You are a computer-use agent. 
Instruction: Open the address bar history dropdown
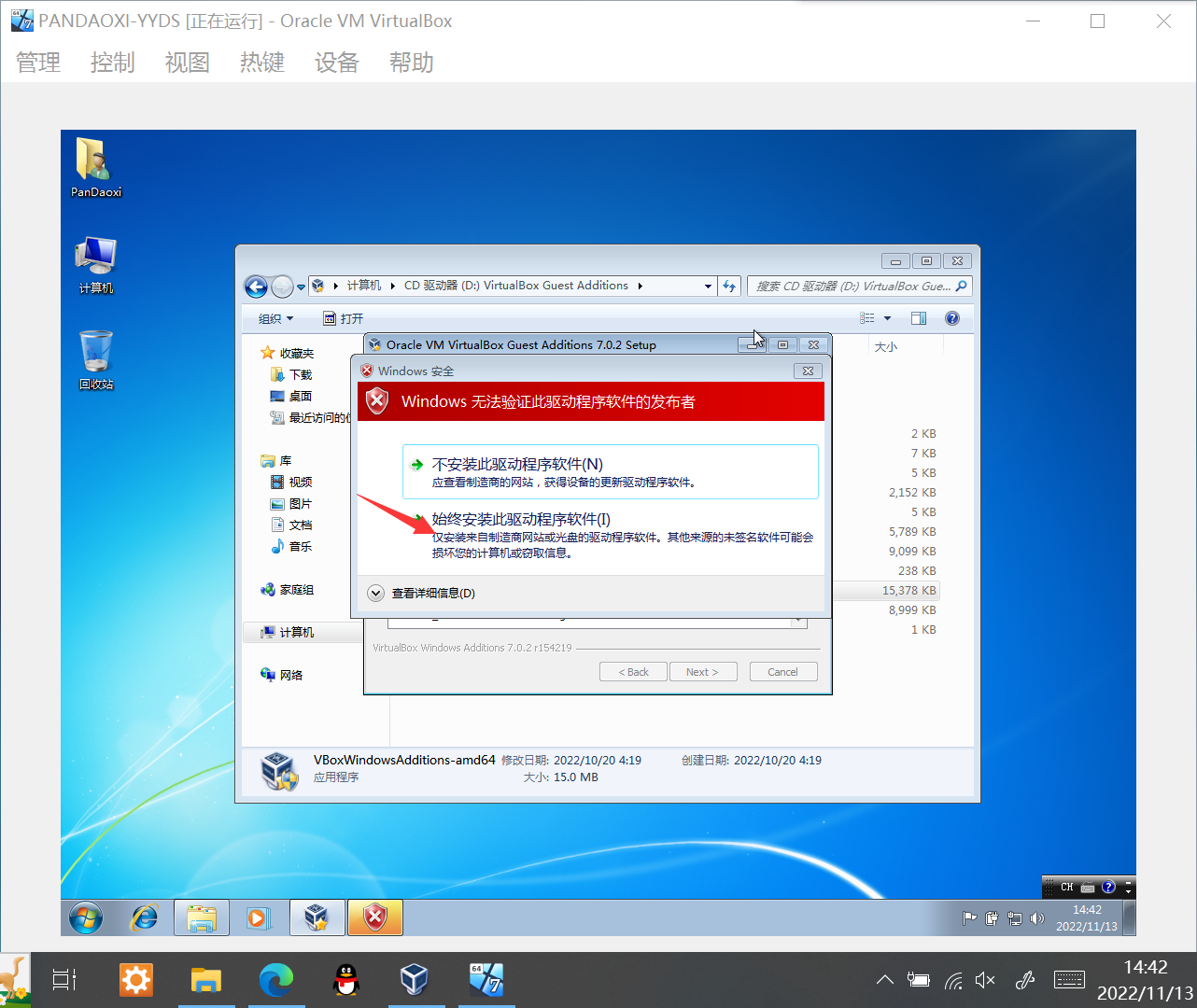(x=708, y=287)
